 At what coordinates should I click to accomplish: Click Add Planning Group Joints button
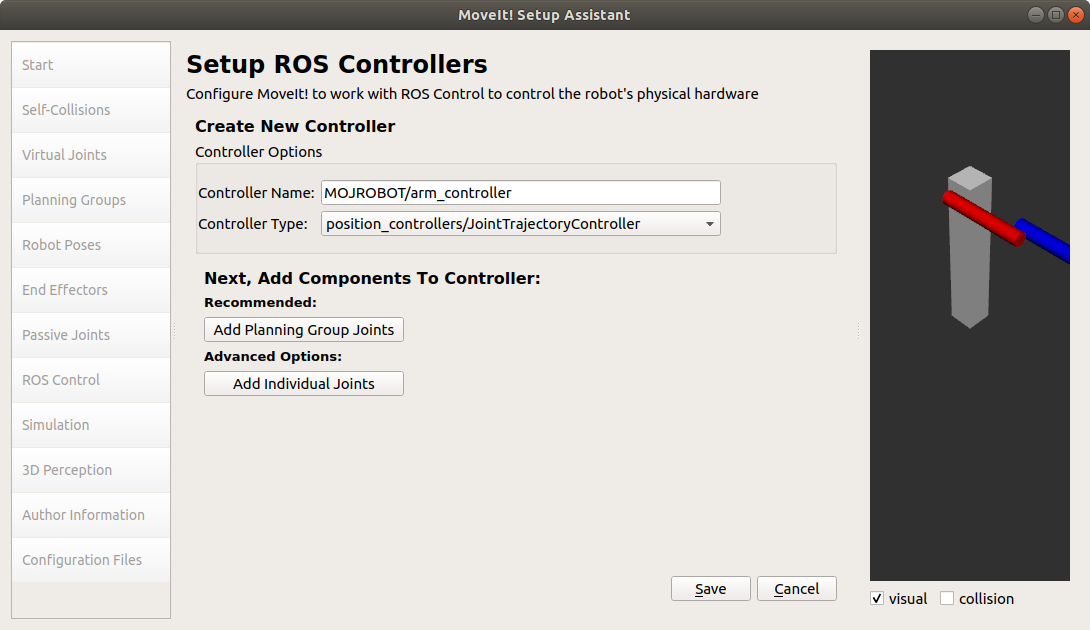304,330
